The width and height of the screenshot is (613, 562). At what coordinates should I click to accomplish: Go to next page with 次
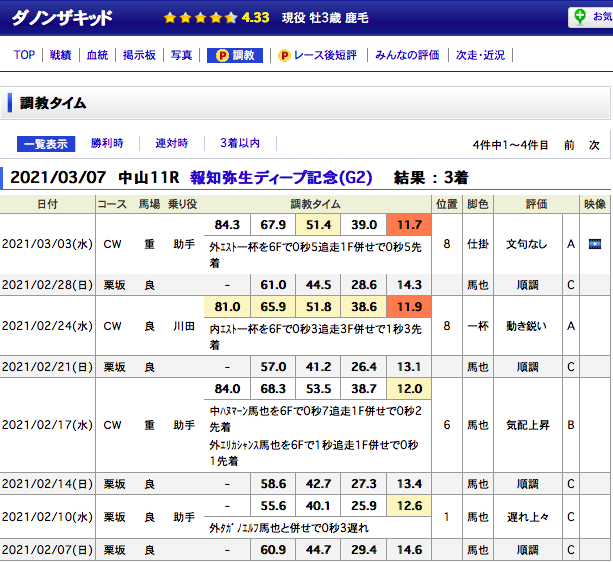click(594, 145)
